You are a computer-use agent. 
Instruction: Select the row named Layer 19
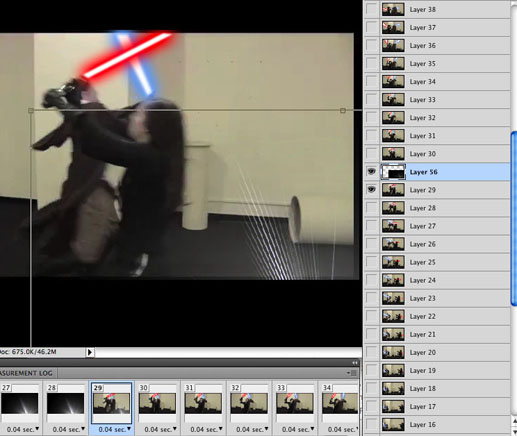click(x=437, y=370)
